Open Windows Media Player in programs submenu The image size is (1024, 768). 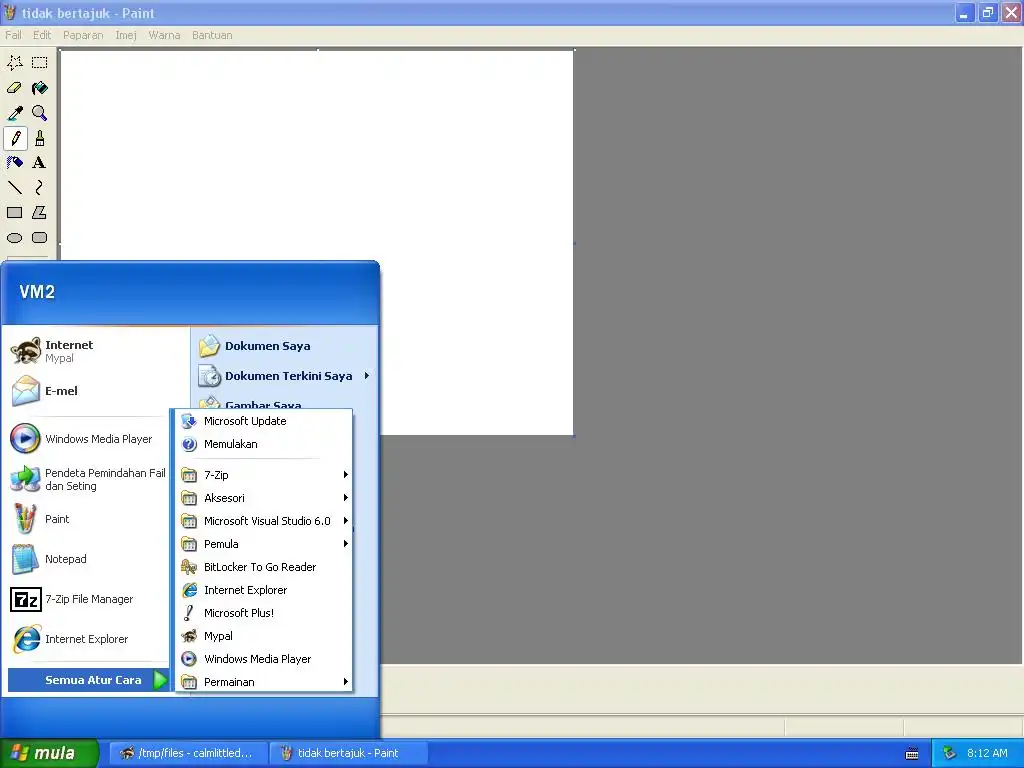click(264, 659)
